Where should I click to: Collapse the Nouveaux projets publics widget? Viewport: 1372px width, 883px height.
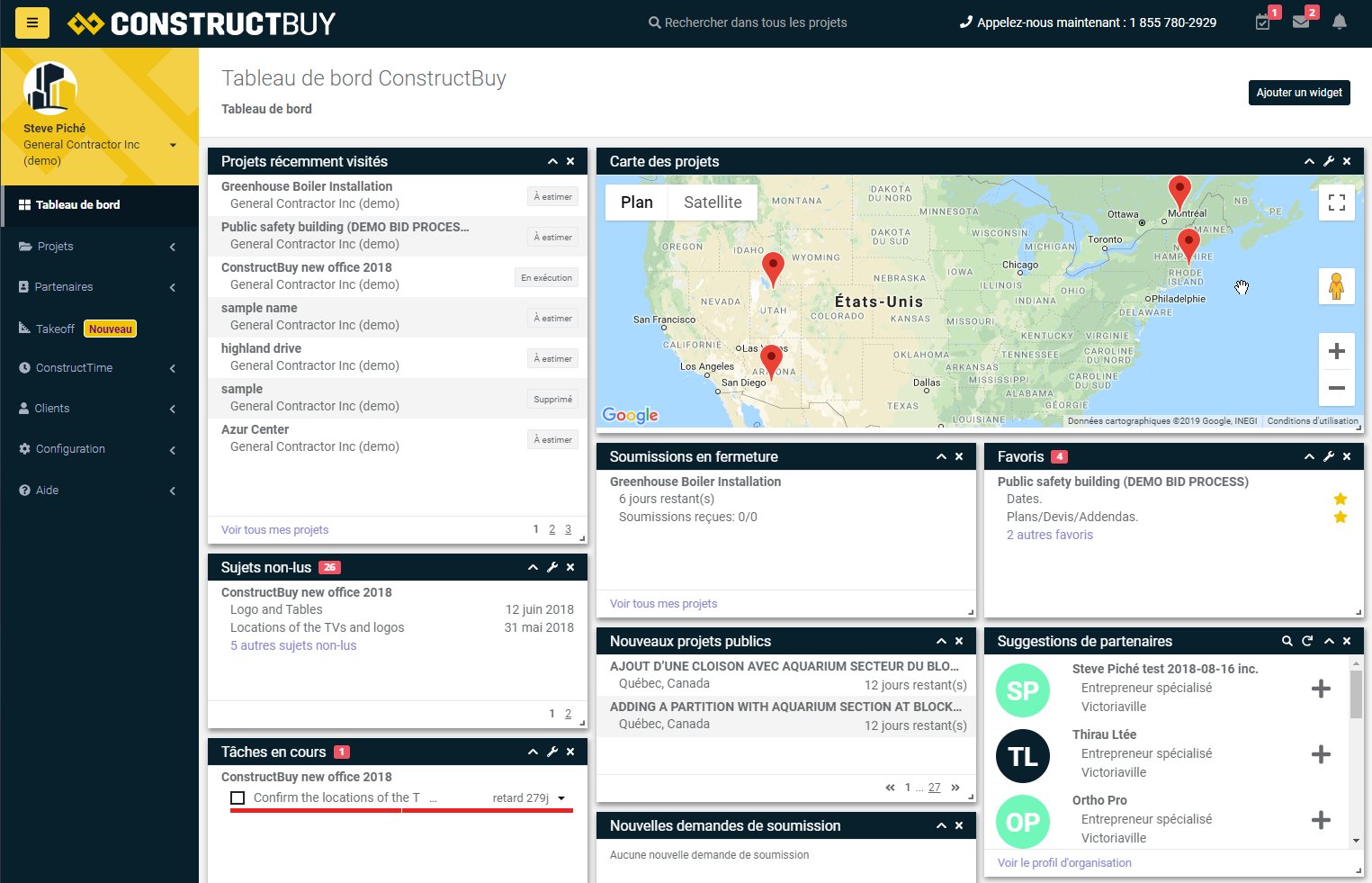[x=941, y=641]
